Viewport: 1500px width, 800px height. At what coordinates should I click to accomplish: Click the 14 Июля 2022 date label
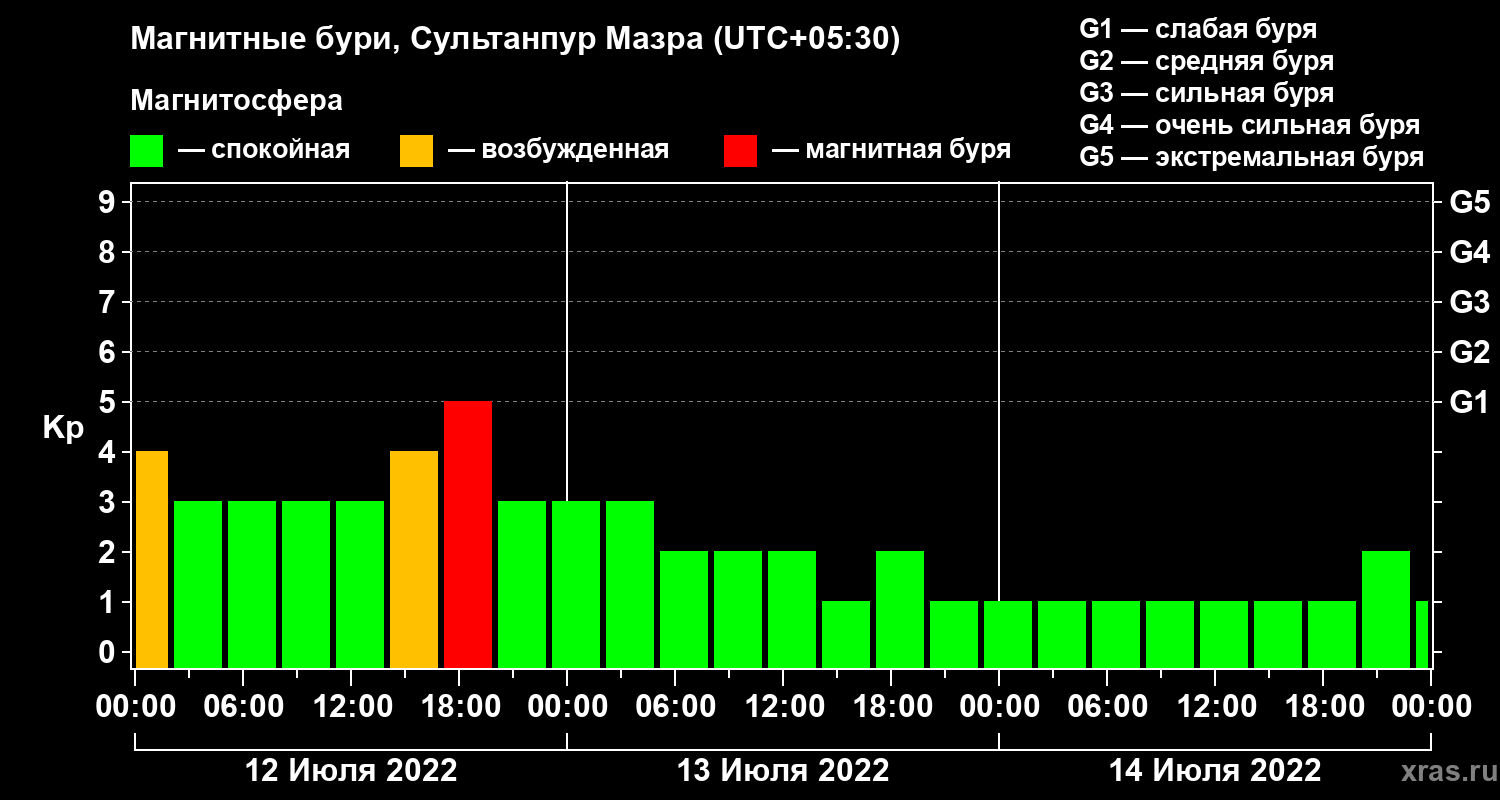click(x=1215, y=771)
